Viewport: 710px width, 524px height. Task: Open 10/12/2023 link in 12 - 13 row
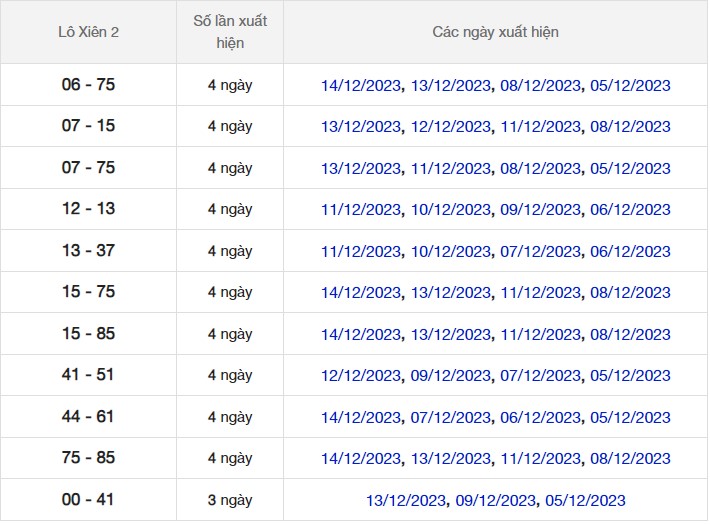click(451, 210)
